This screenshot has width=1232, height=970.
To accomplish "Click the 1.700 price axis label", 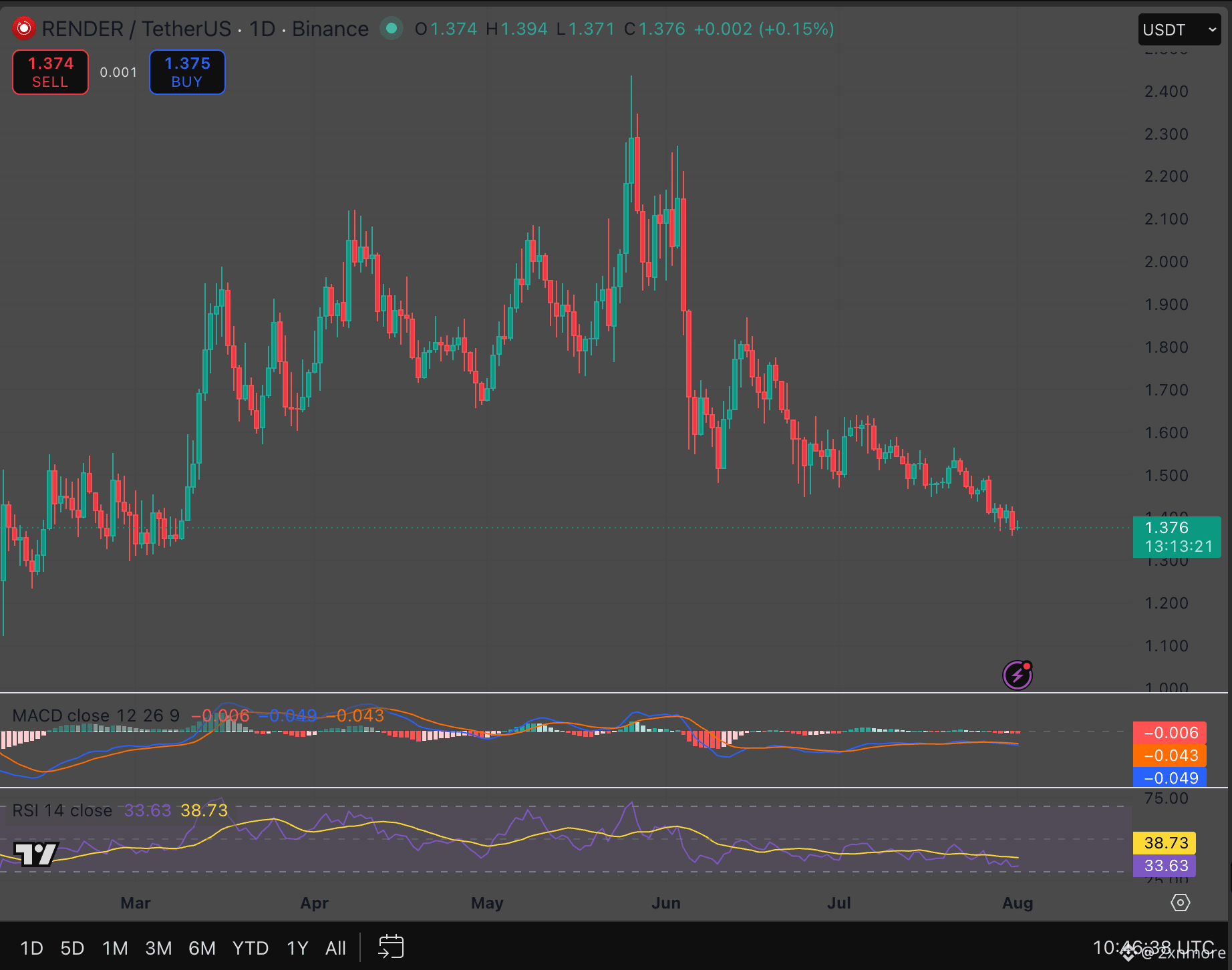I will (1167, 390).
